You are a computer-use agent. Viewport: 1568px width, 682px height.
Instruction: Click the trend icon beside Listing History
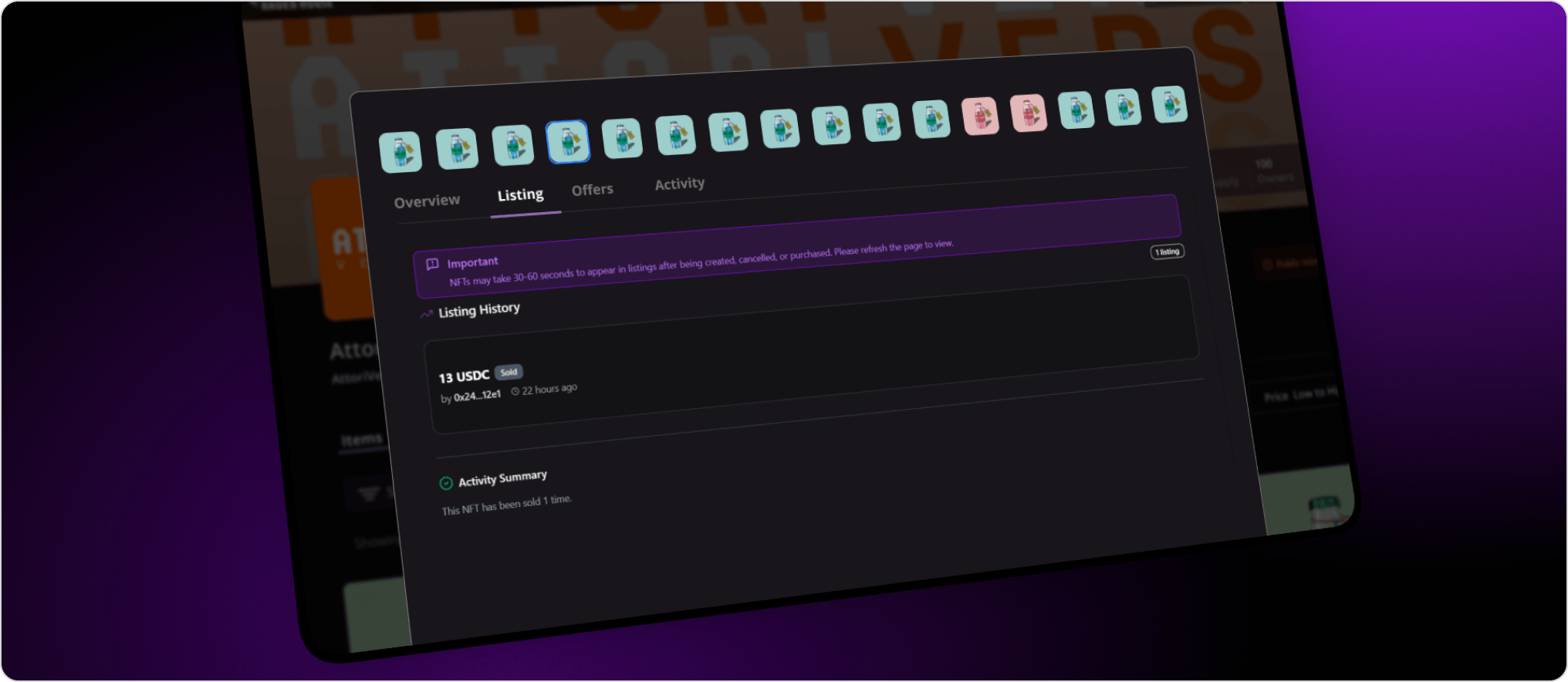coord(426,314)
